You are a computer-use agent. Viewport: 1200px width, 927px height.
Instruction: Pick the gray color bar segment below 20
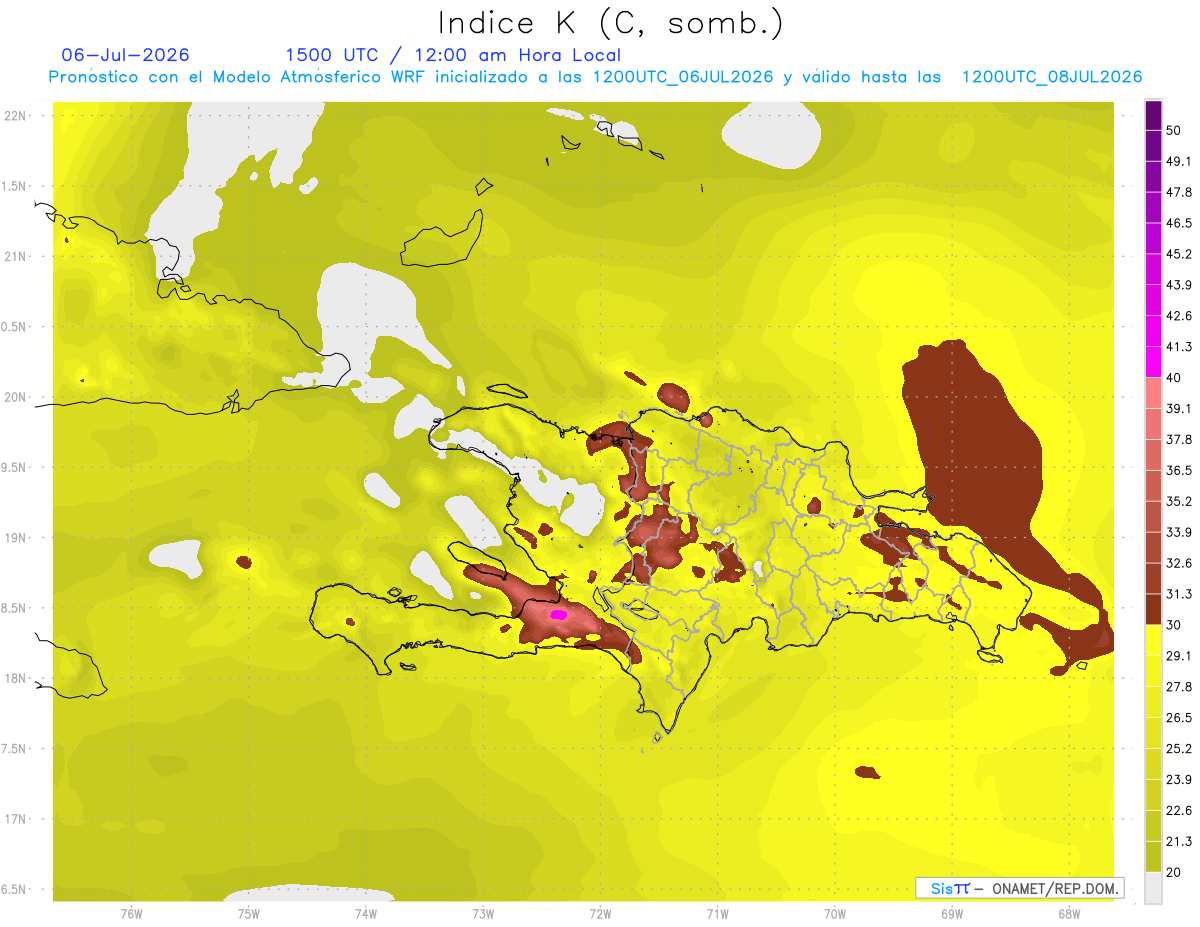[x=1153, y=888]
